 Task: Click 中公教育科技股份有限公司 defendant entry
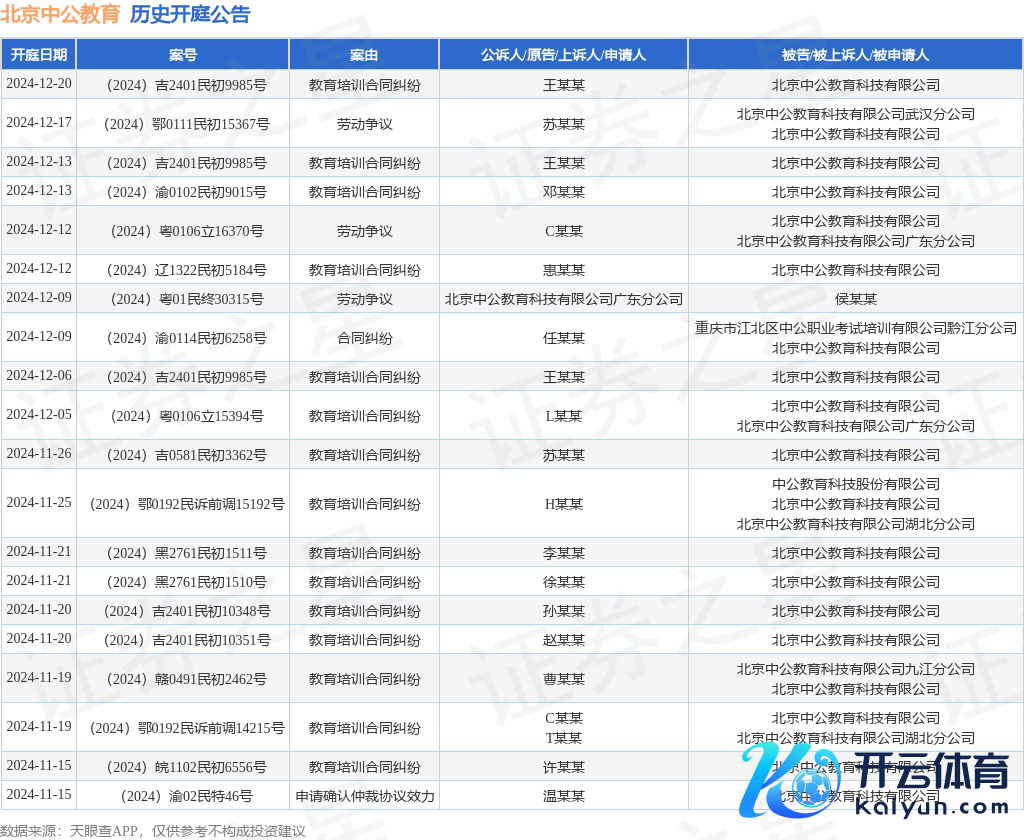(x=855, y=484)
